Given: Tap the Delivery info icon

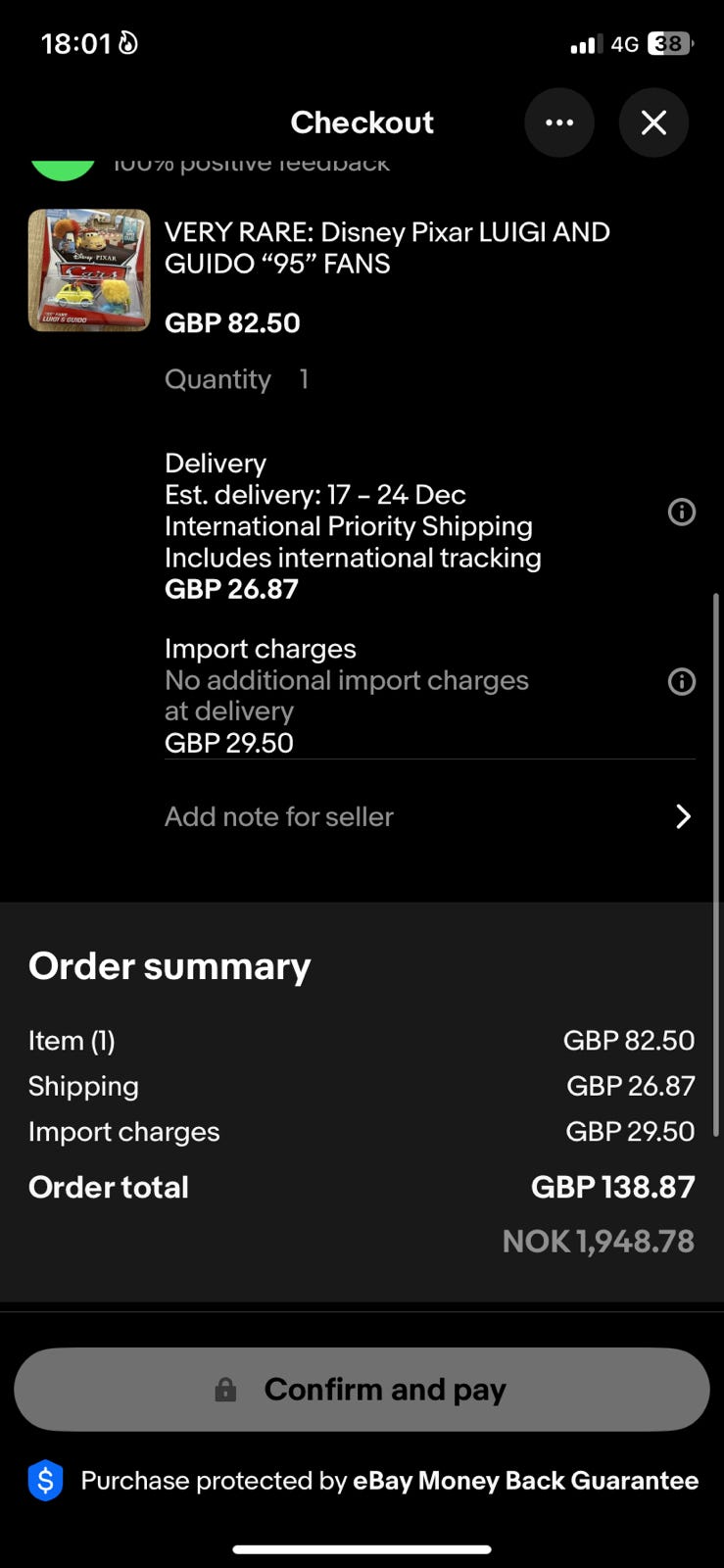Looking at the screenshot, I should pyautogui.click(x=682, y=512).
